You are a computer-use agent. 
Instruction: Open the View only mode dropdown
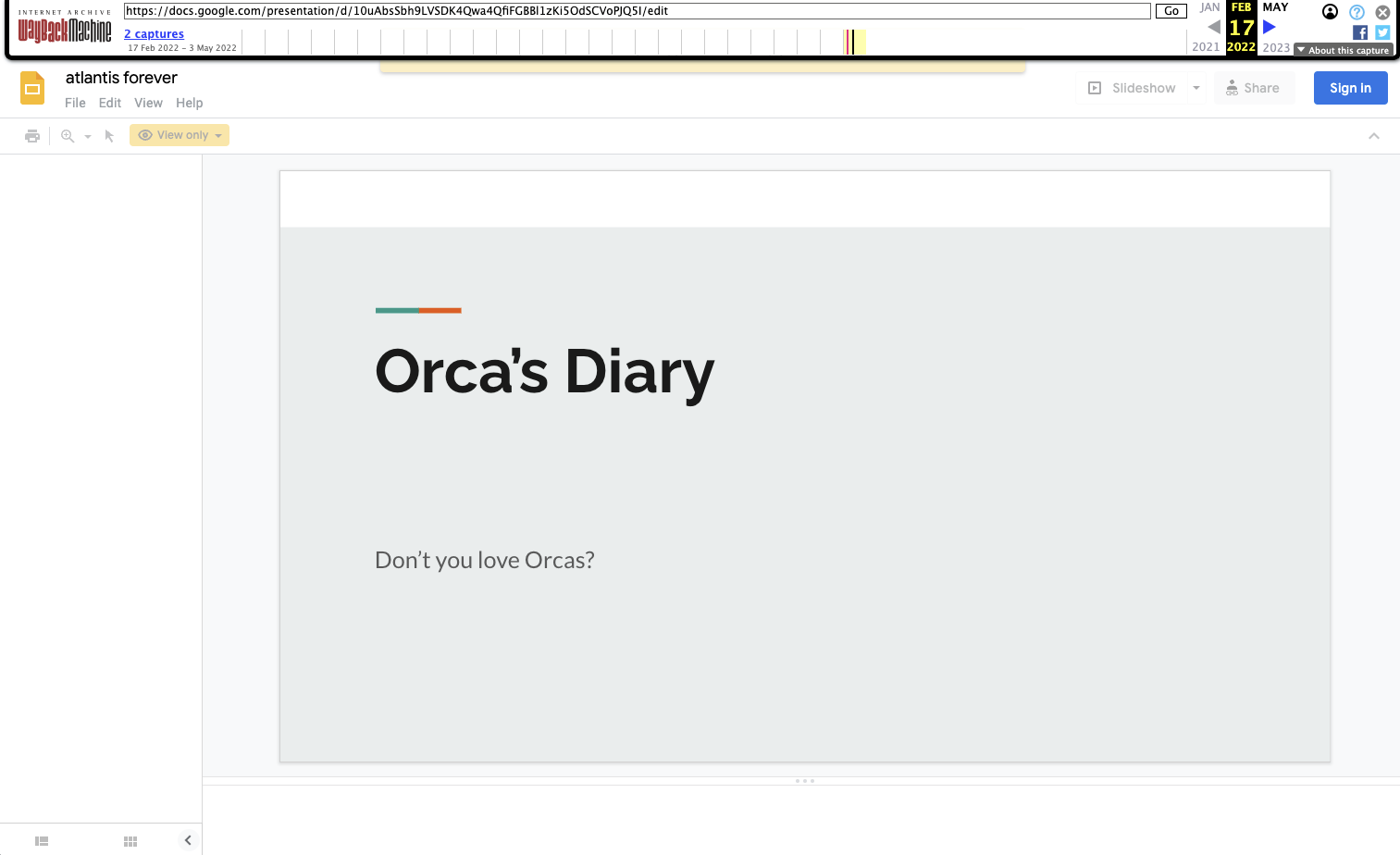click(x=180, y=135)
